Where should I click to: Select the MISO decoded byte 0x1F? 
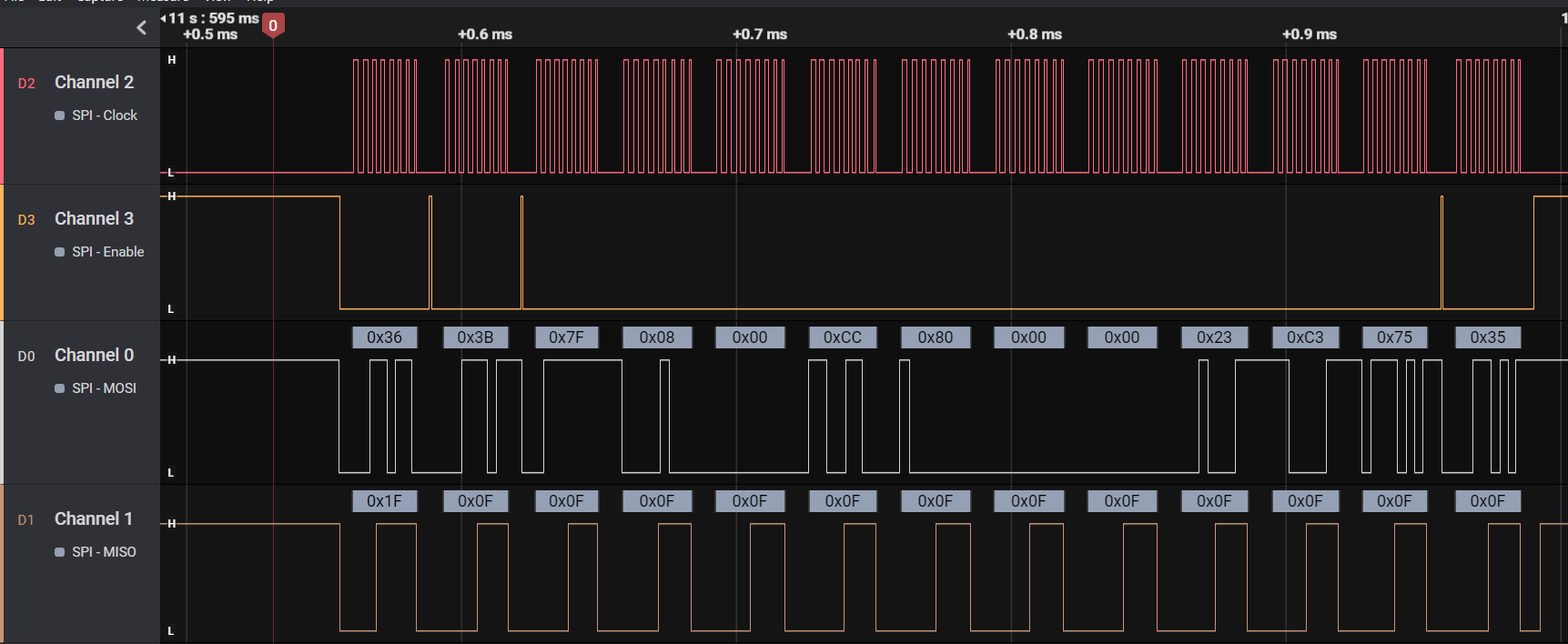(x=384, y=501)
